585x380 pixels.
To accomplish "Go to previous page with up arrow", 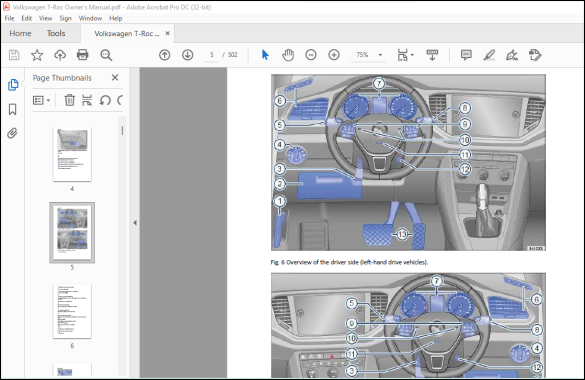I will click(165, 55).
